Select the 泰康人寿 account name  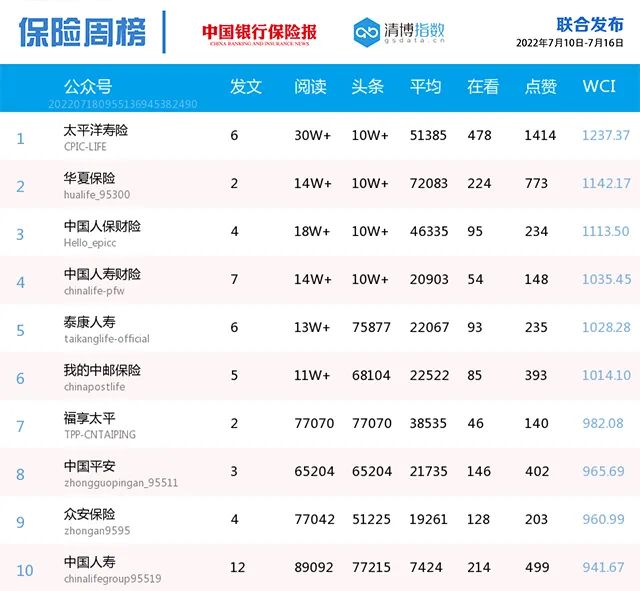tap(89, 322)
